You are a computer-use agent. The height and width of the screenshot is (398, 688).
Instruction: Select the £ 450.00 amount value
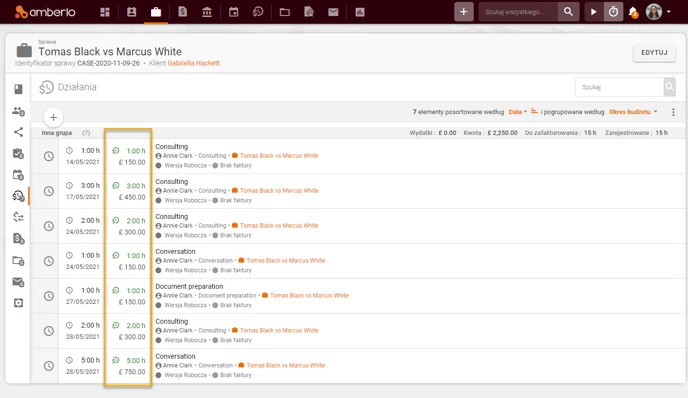132,197
